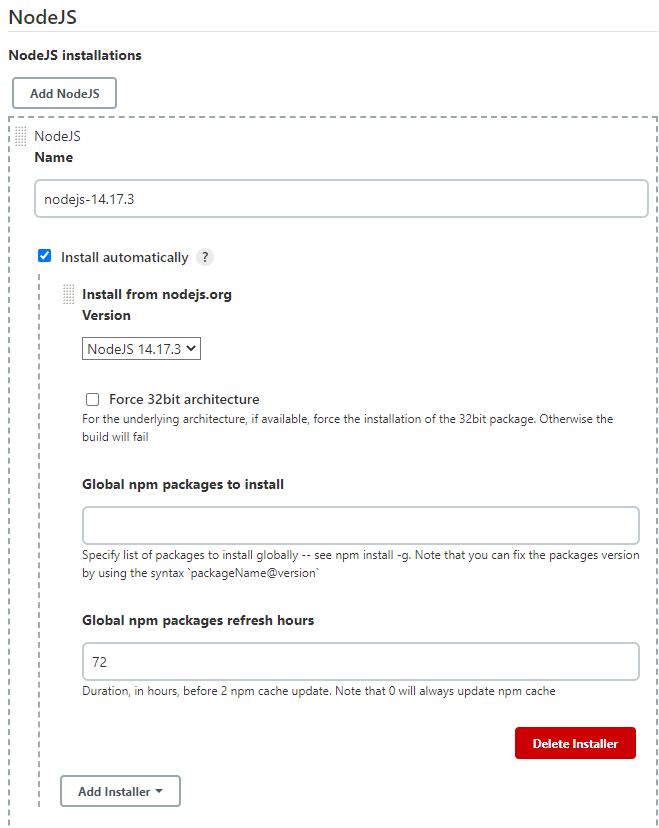Click the Add NodeJS button
This screenshot has width=659, height=828.
click(x=64, y=93)
